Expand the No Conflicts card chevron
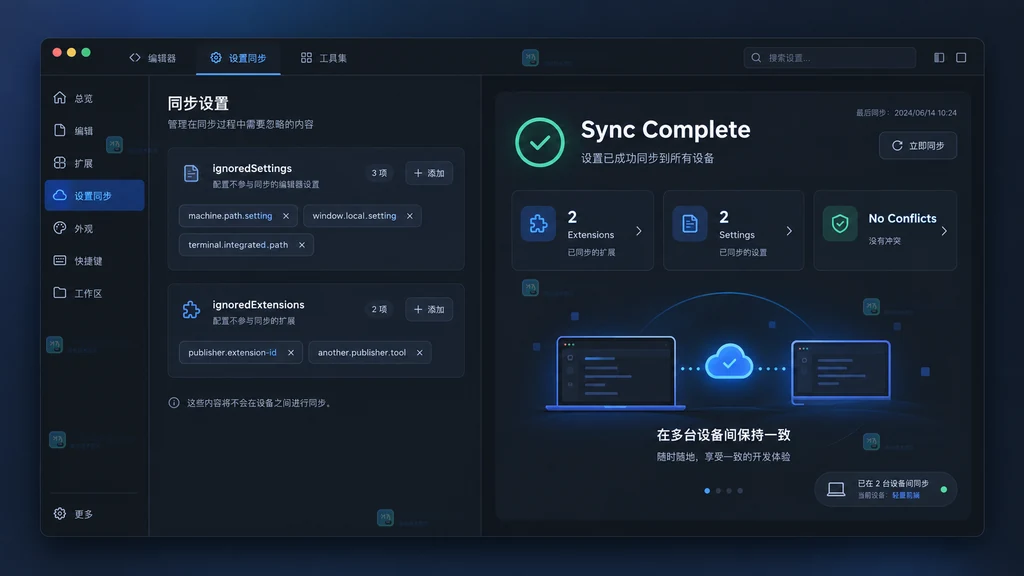 944,231
